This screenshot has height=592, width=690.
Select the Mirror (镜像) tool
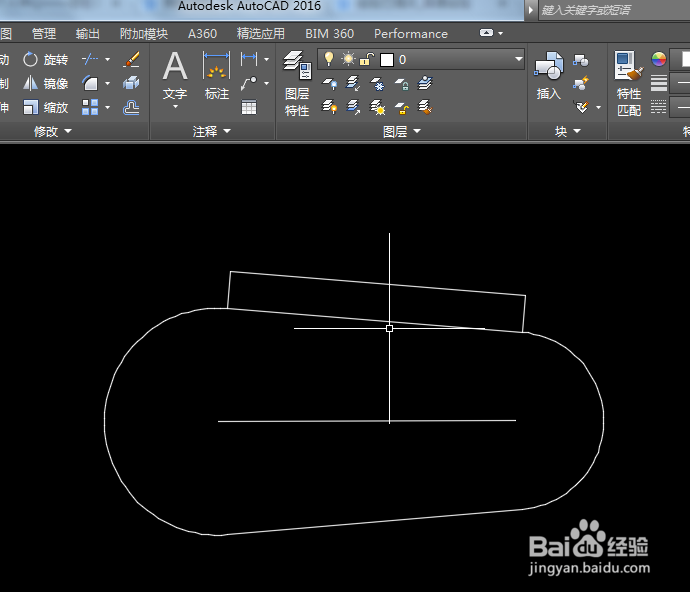point(46,83)
